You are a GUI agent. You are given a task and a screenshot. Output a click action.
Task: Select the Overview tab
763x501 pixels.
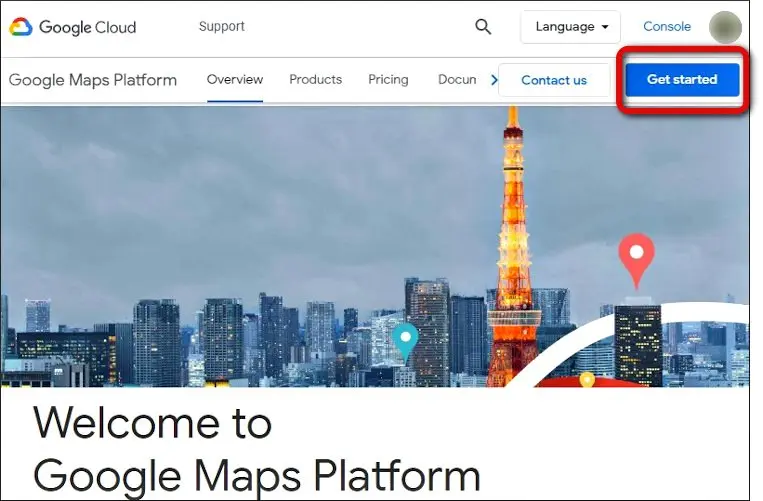tap(235, 80)
